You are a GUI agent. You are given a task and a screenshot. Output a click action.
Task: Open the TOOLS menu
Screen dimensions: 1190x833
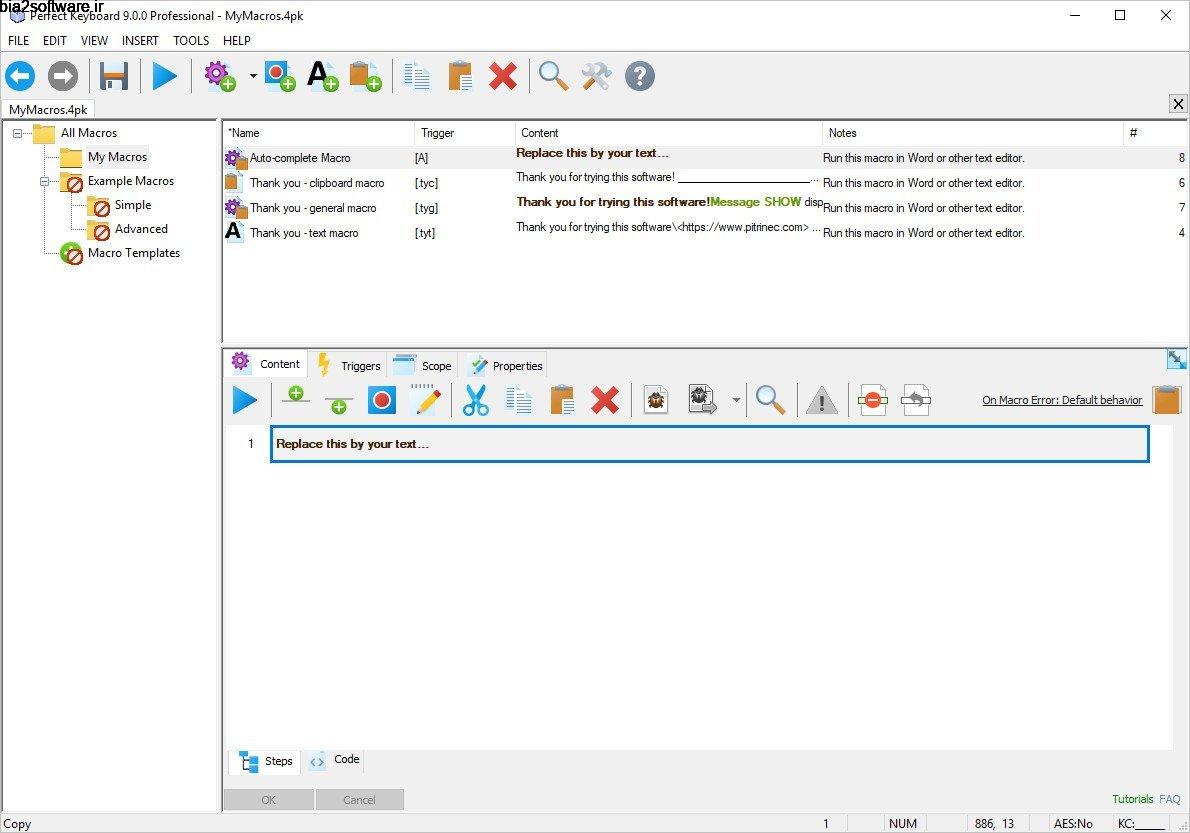pyautogui.click(x=191, y=41)
